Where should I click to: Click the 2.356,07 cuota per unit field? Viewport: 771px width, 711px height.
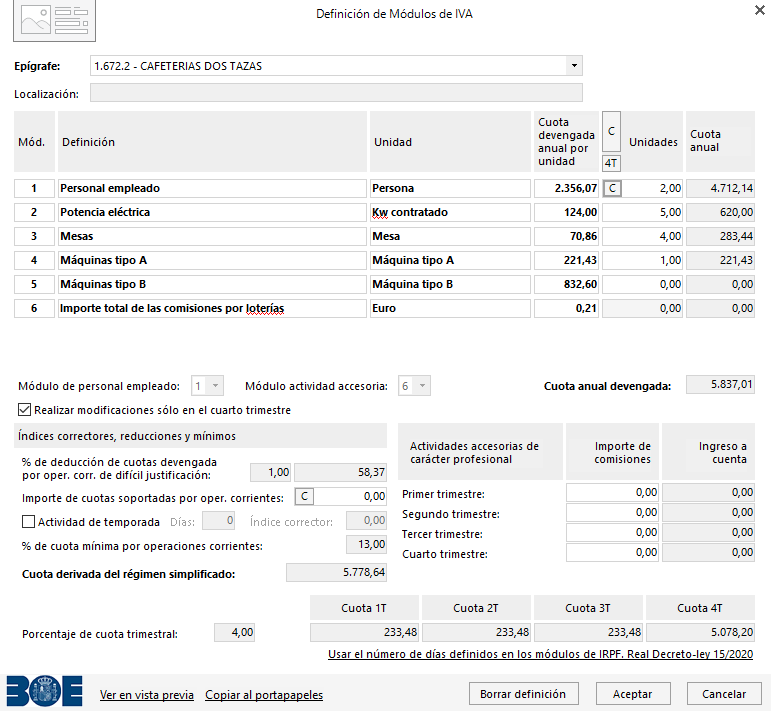click(x=566, y=188)
